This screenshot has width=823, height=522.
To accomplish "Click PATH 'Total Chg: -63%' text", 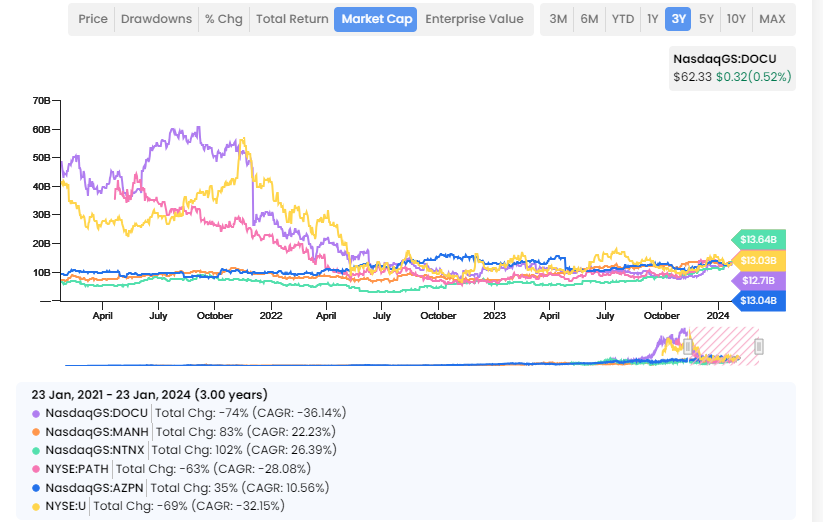I will pos(163,469).
